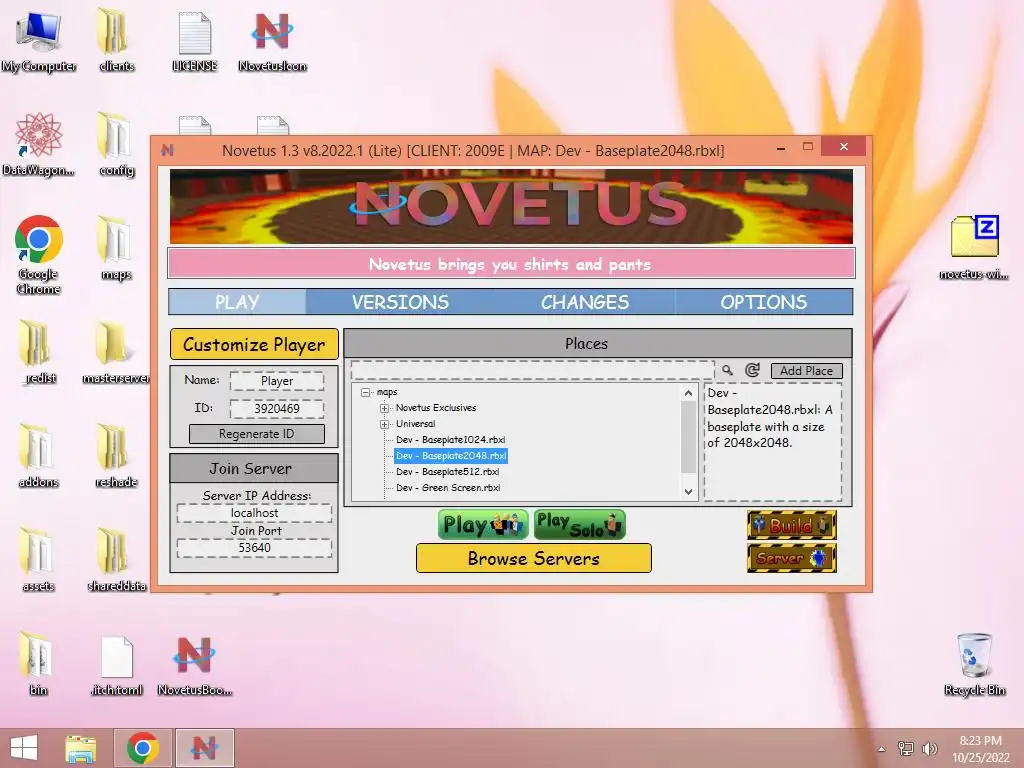Launch NovetusBootstrapper from desktop icon
This screenshot has height=768, width=1024.
[195, 664]
